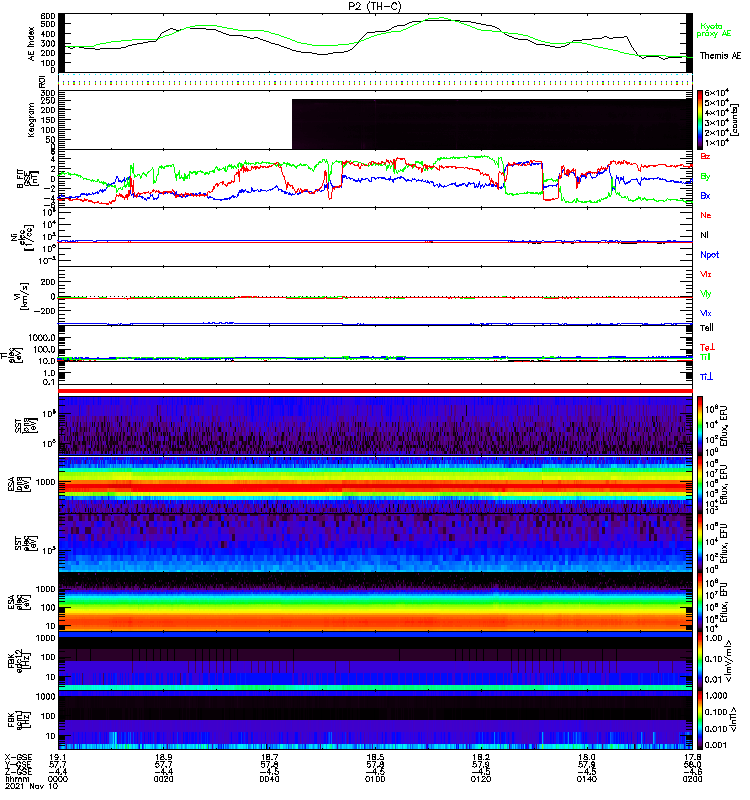
Task: Click the 0020 time tick label
Action: 163,779
